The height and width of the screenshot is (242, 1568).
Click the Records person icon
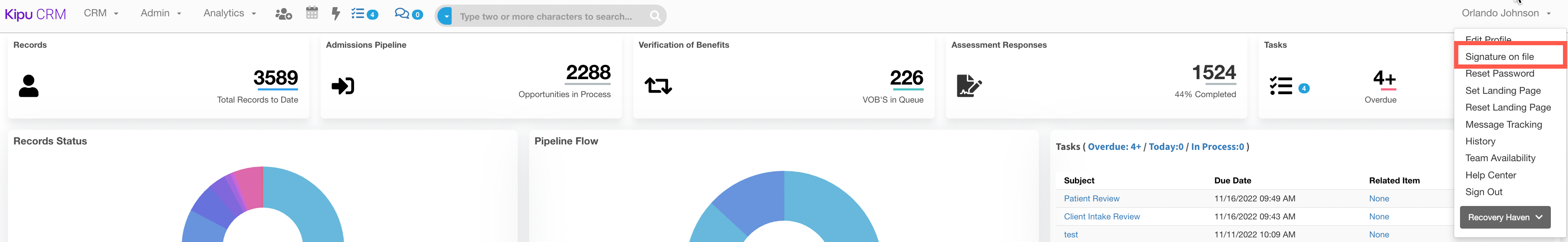[28, 86]
